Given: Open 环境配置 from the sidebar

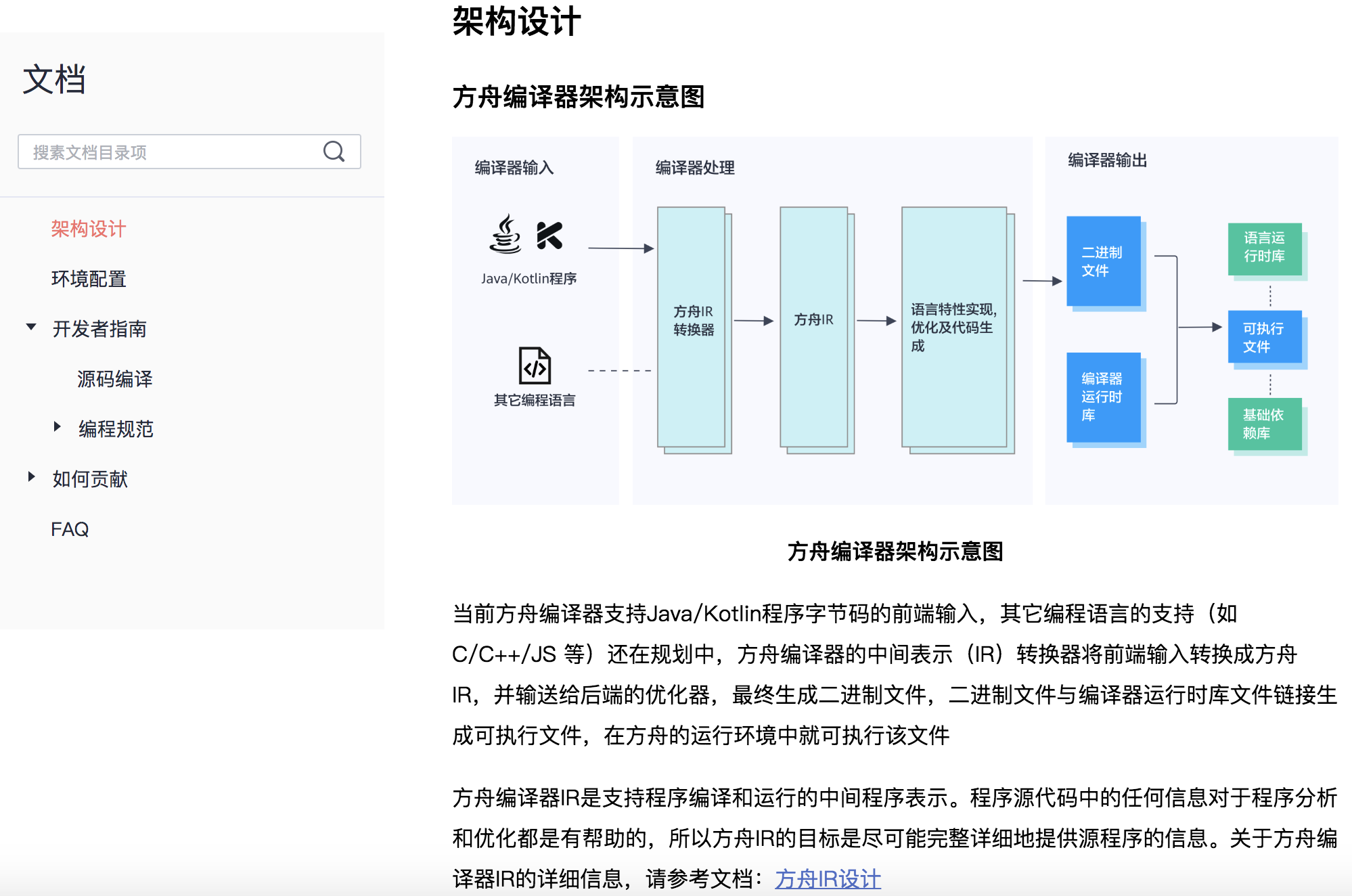Looking at the screenshot, I should 89,279.
